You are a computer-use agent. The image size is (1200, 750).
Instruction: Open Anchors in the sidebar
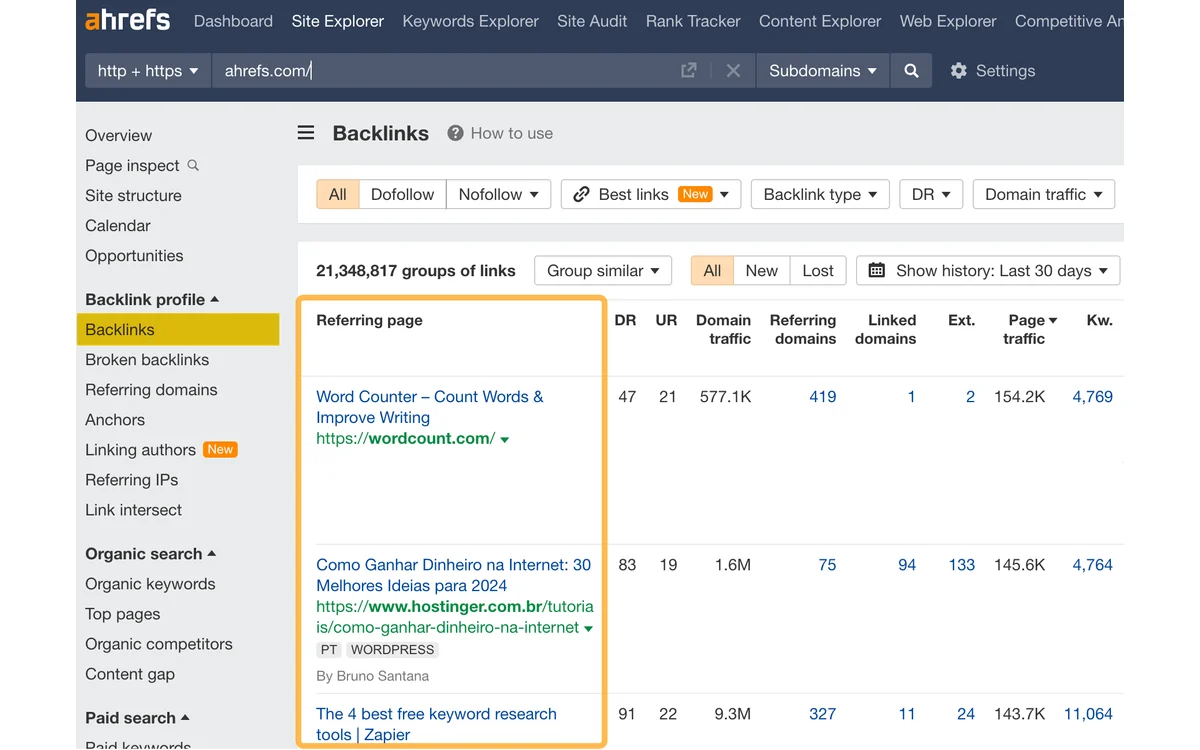(115, 419)
